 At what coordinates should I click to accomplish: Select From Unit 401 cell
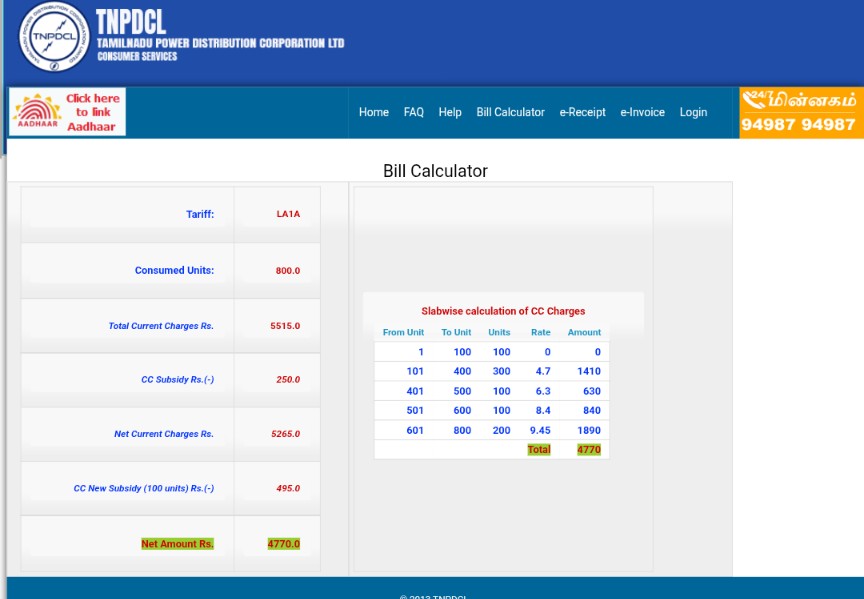click(415, 391)
